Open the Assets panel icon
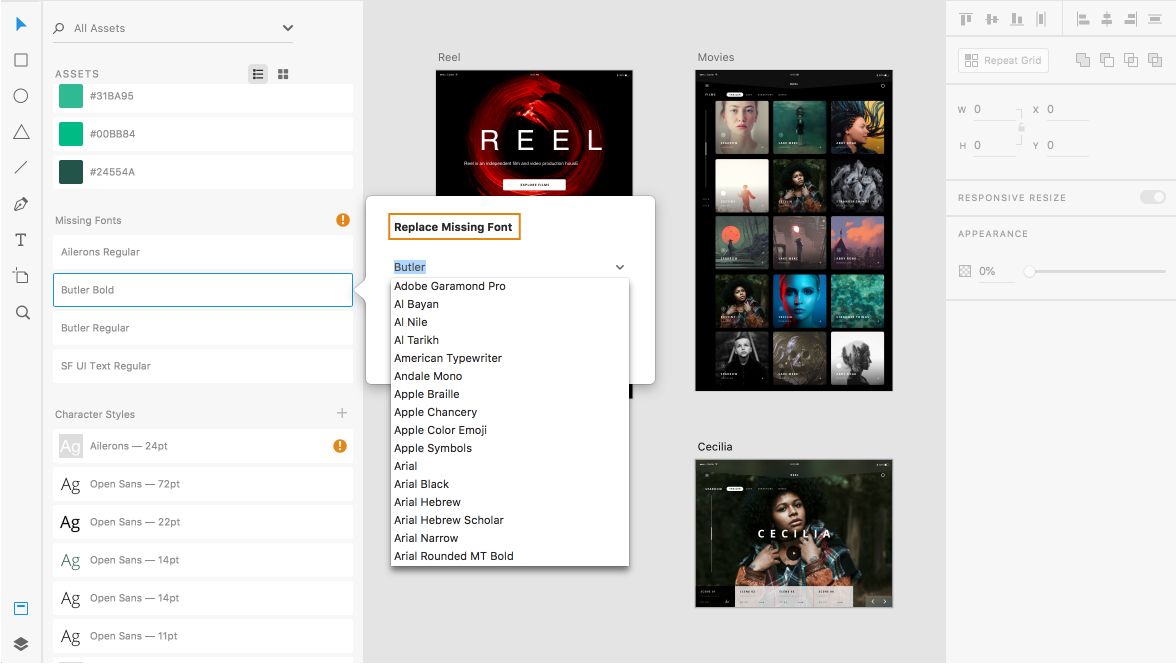1176x664 pixels. pos(21,608)
